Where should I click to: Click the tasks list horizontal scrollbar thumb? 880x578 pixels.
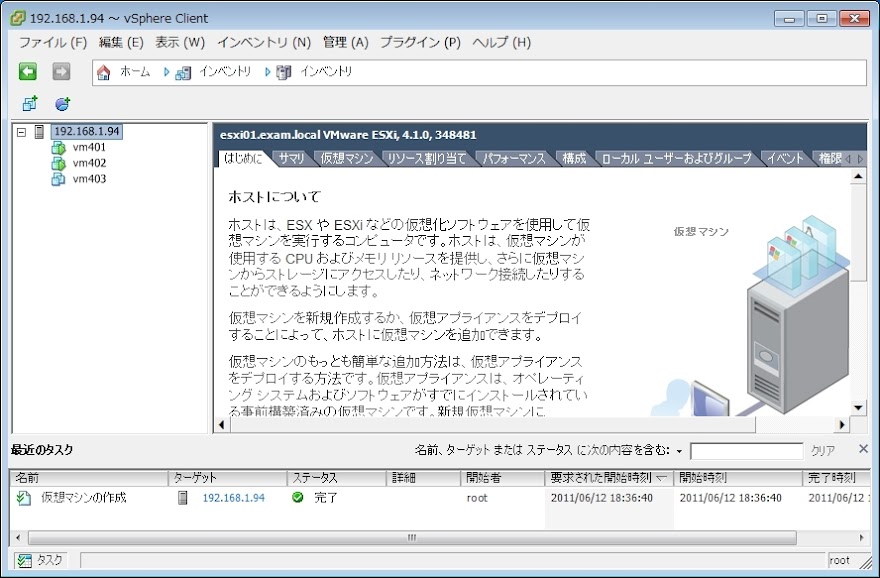tap(412, 538)
